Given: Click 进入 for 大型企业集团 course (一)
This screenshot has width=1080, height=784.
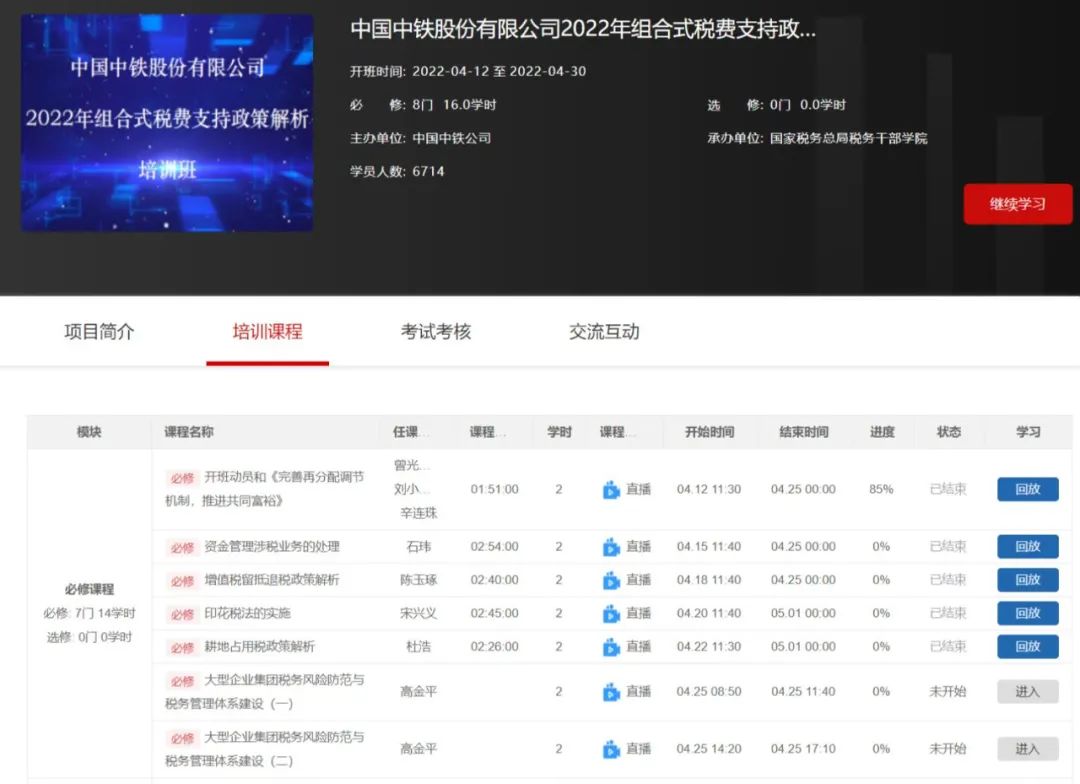Looking at the screenshot, I should point(1027,691).
